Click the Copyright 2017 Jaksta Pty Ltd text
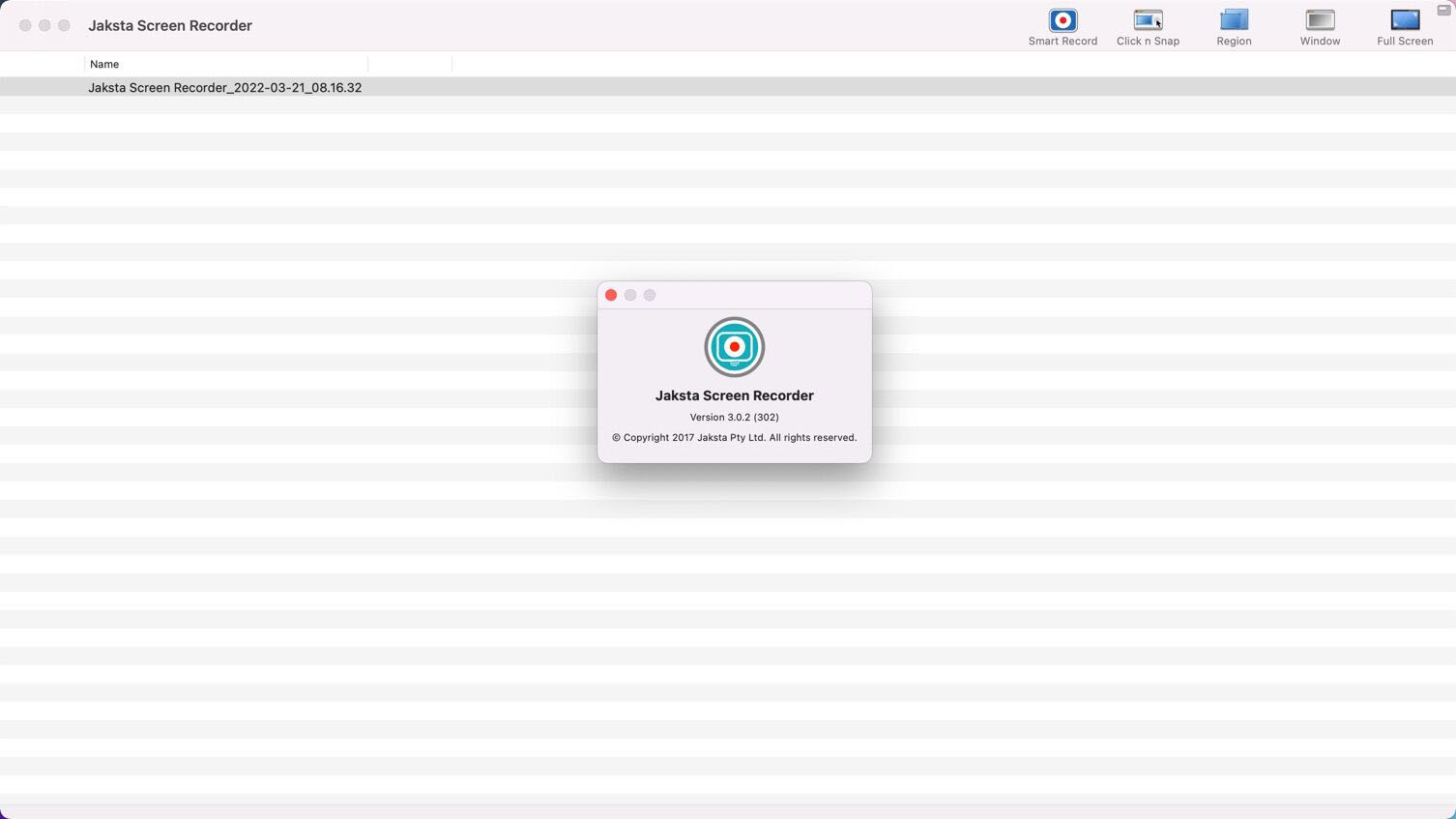The image size is (1456, 819). (x=735, y=437)
